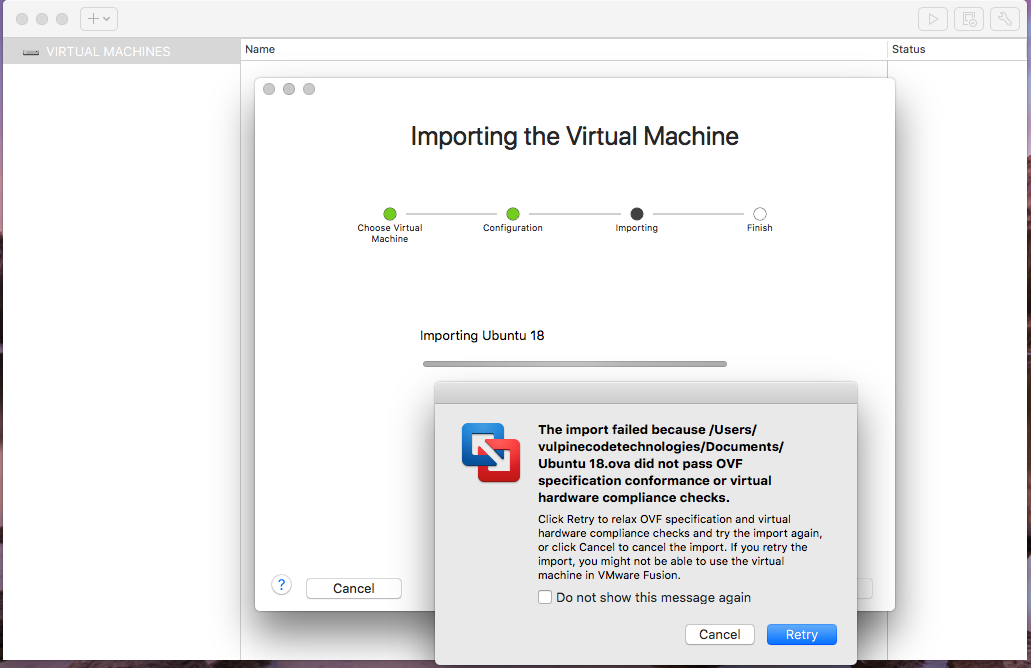Click the 'Importing Ubuntu 18' label

tap(482, 335)
